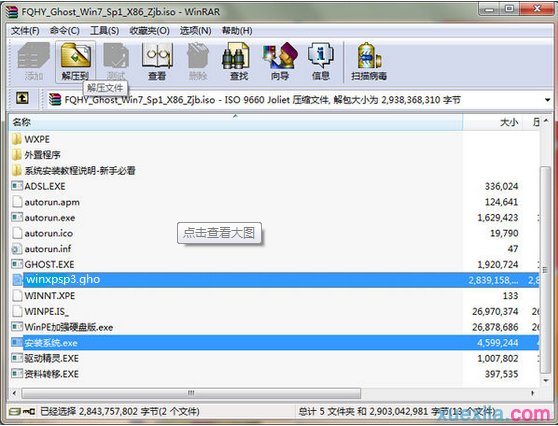Click the ADSL.EXE file icon
This screenshot has width=558, height=426.
17,186
